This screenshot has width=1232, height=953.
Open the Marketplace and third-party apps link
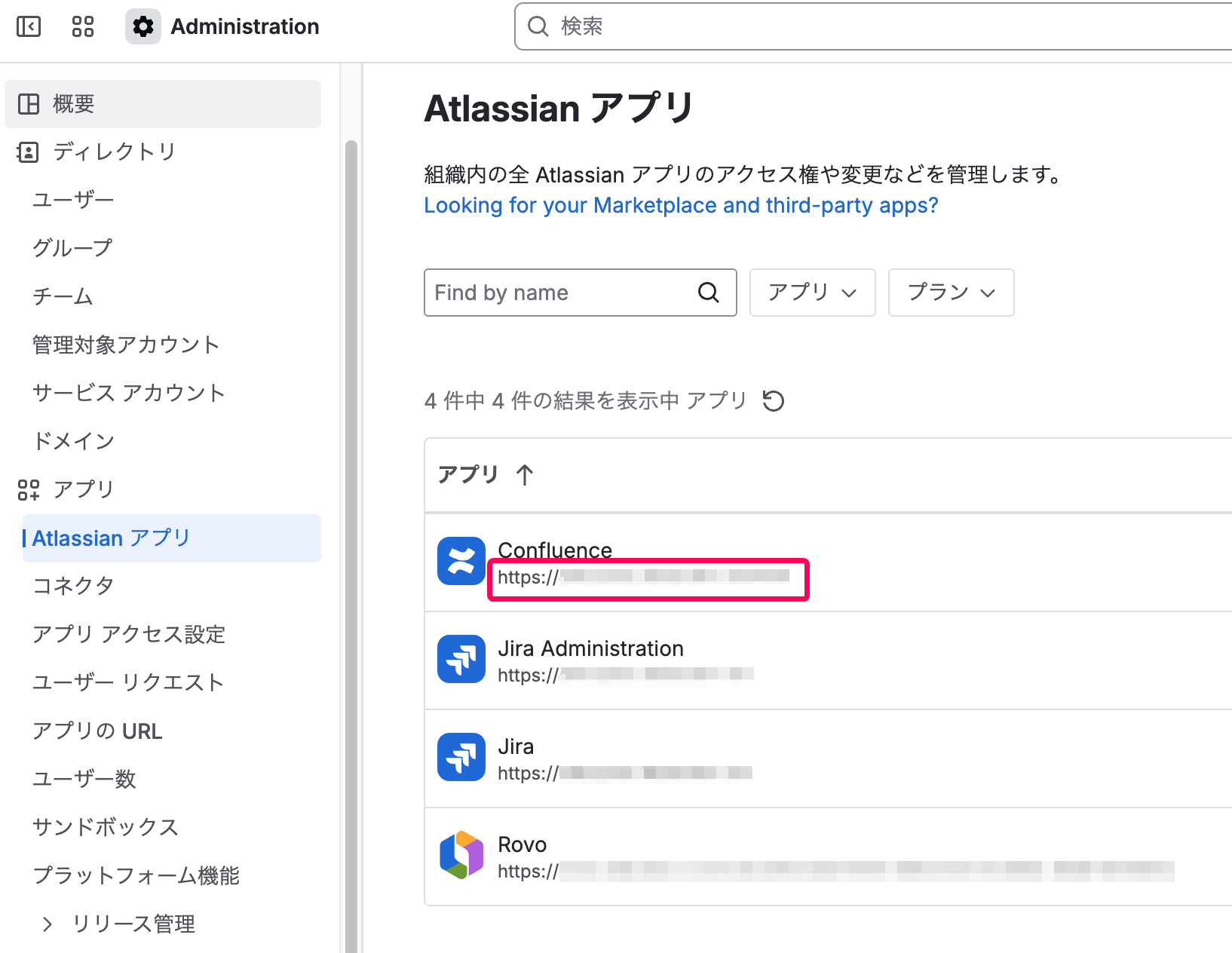coord(682,206)
